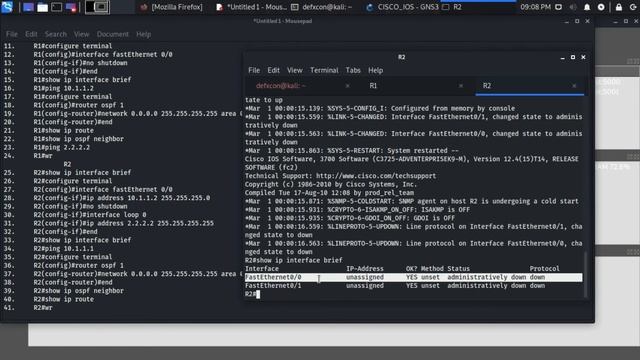Image resolution: width=640 pixels, height=360 pixels.
Task: Open the R2 terminal File menu
Action: click(254, 70)
